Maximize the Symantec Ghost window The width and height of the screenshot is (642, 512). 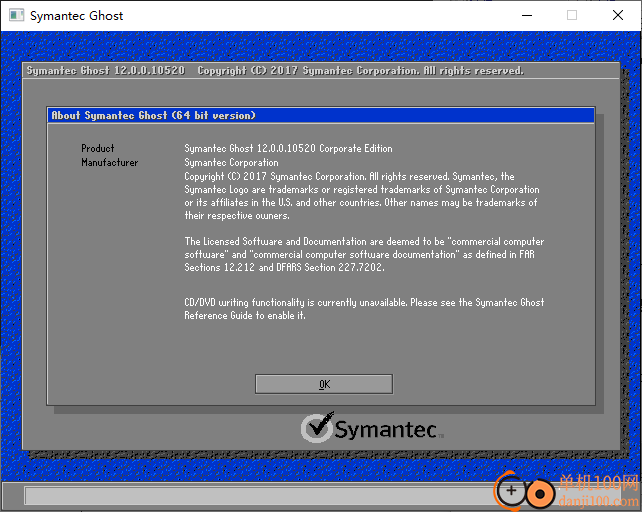[572, 16]
